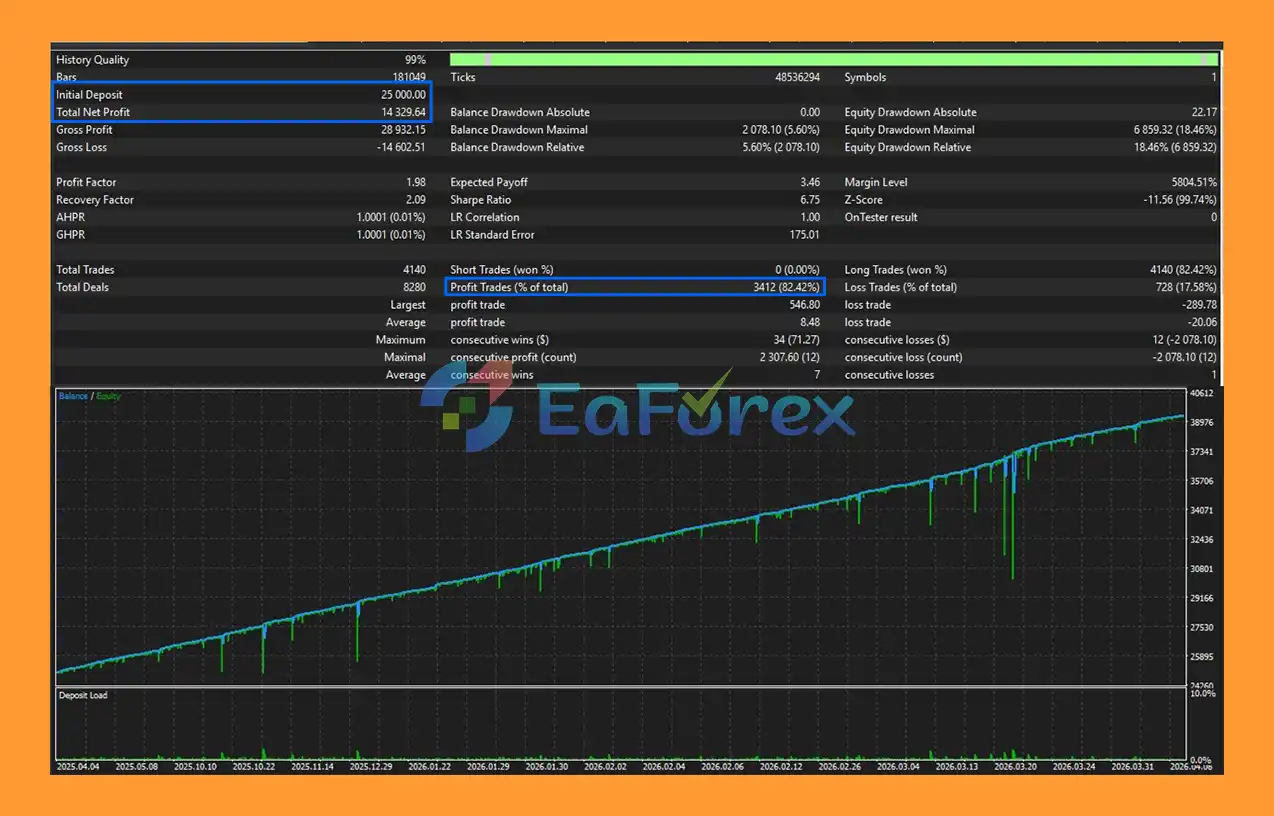Select the 'Profit Trades (% of total)' label
This screenshot has height=816, width=1274.
pos(510,287)
